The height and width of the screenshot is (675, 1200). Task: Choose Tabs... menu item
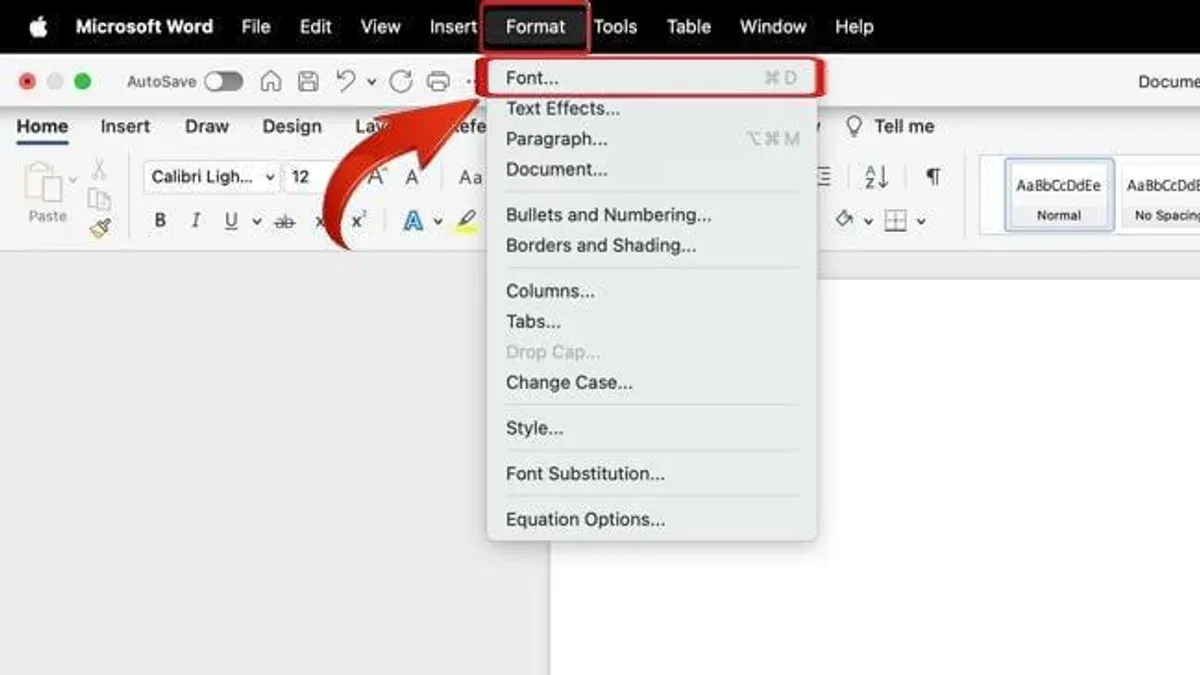[651, 322]
